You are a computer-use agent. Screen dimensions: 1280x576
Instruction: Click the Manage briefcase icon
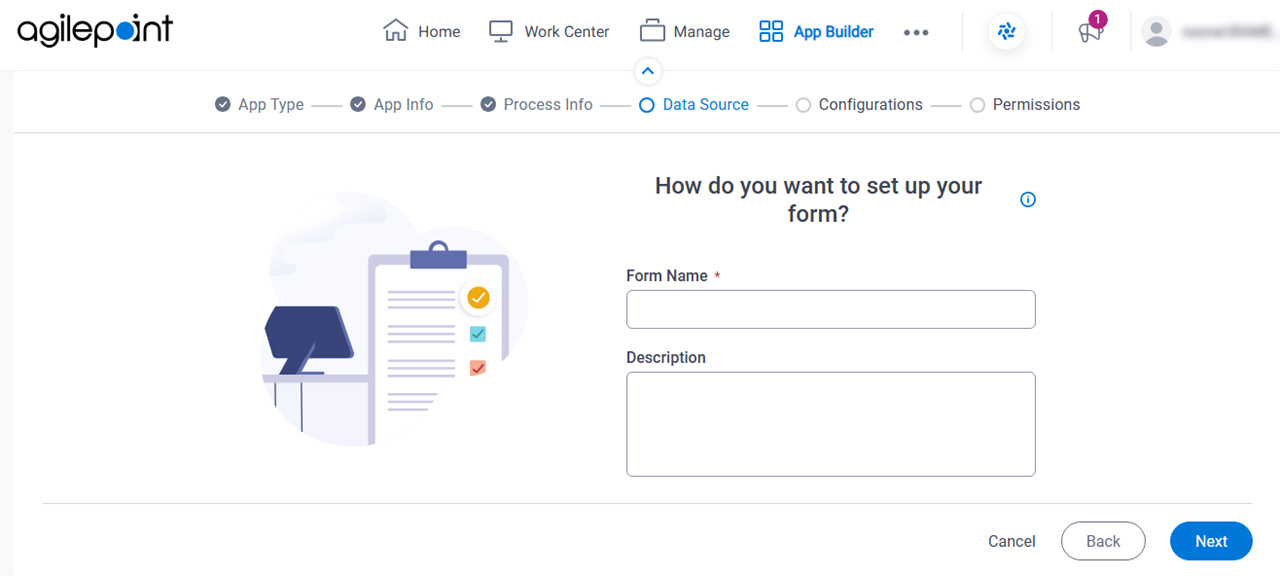[x=652, y=31]
